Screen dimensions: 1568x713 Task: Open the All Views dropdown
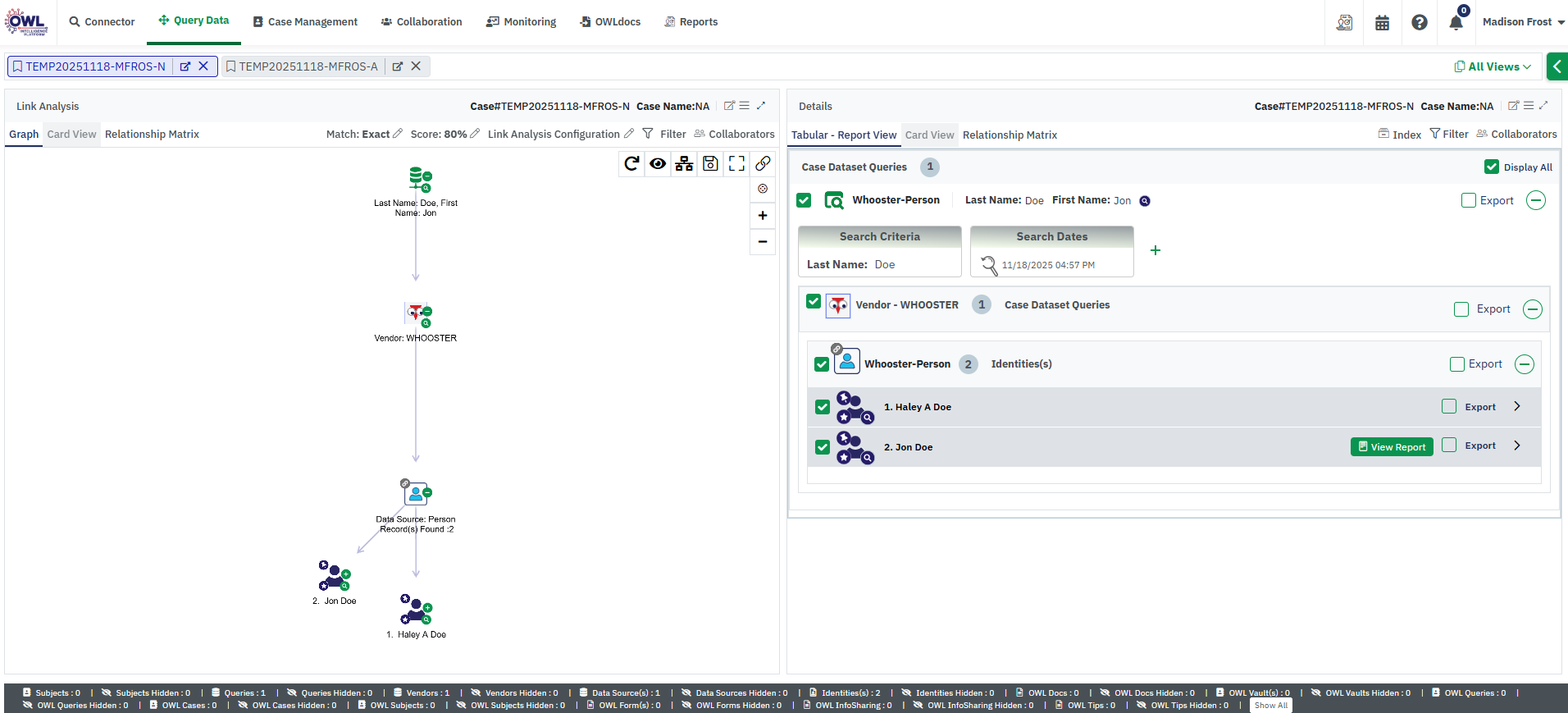[1493, 66]
